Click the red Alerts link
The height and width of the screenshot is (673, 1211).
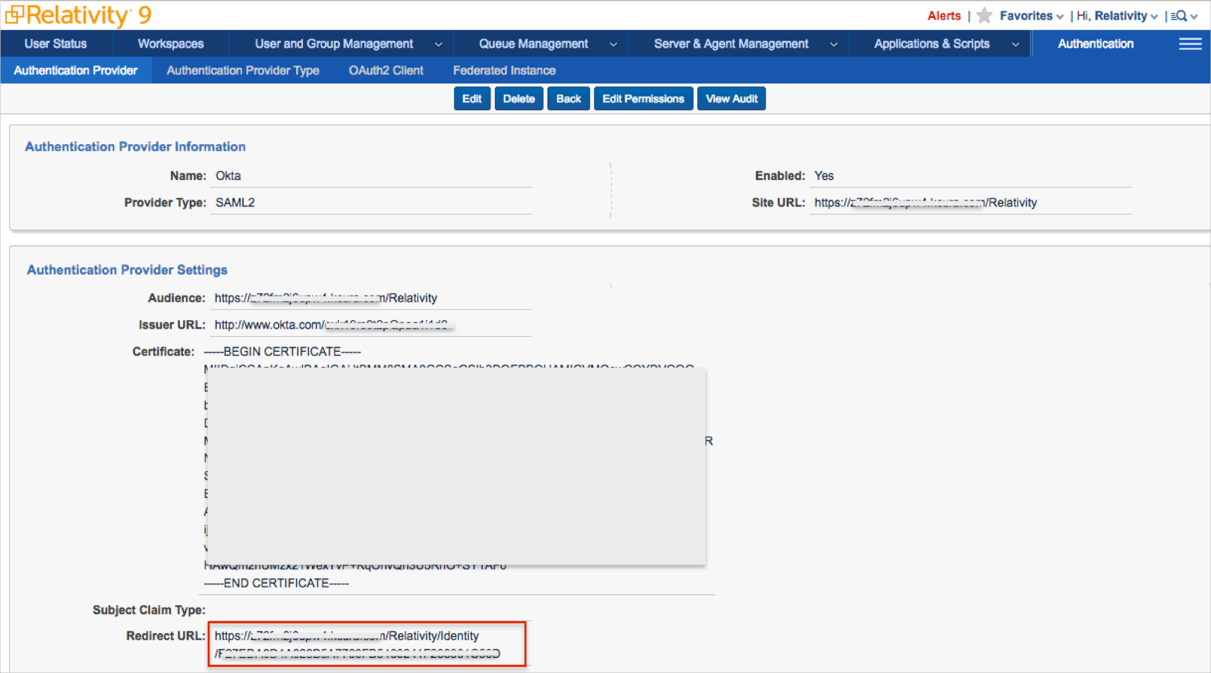(x=943, y=16)
